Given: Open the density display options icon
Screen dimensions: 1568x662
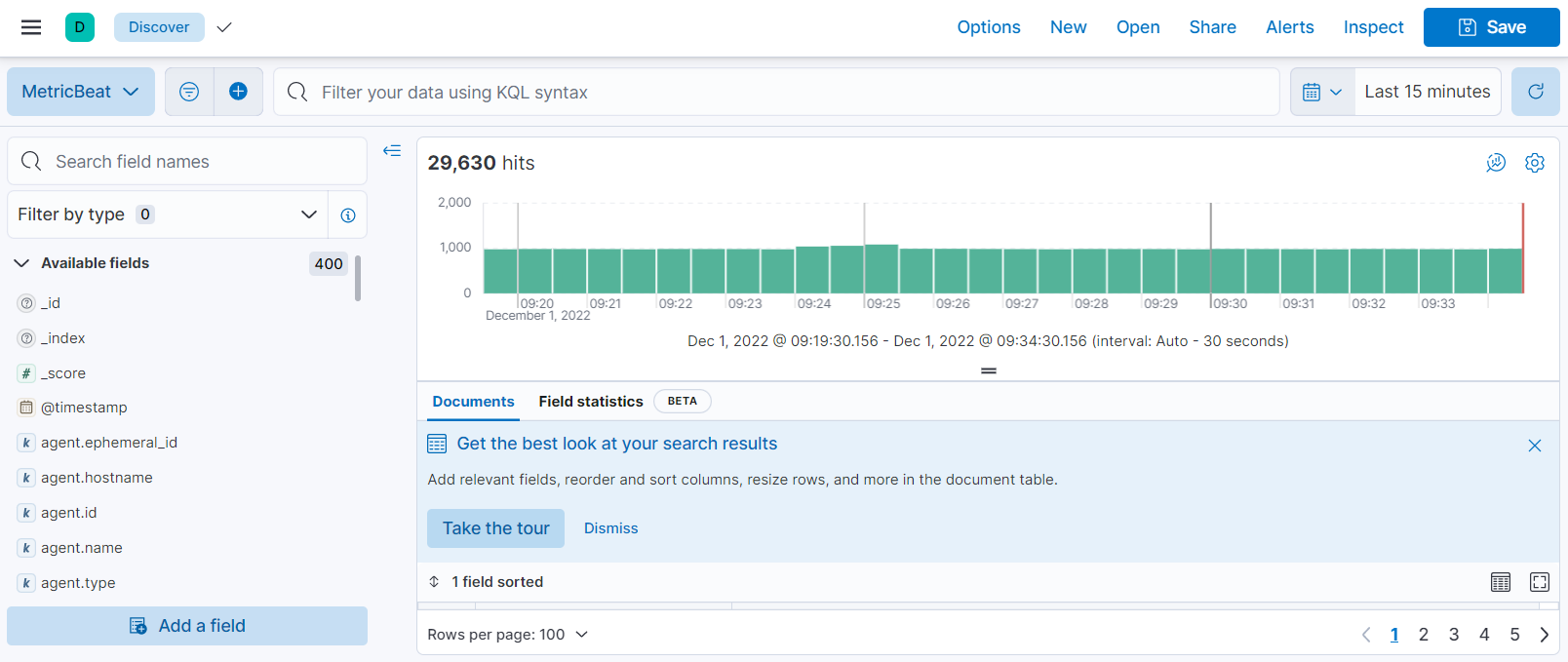Looking at the screenshot, I should (1500, 582).
